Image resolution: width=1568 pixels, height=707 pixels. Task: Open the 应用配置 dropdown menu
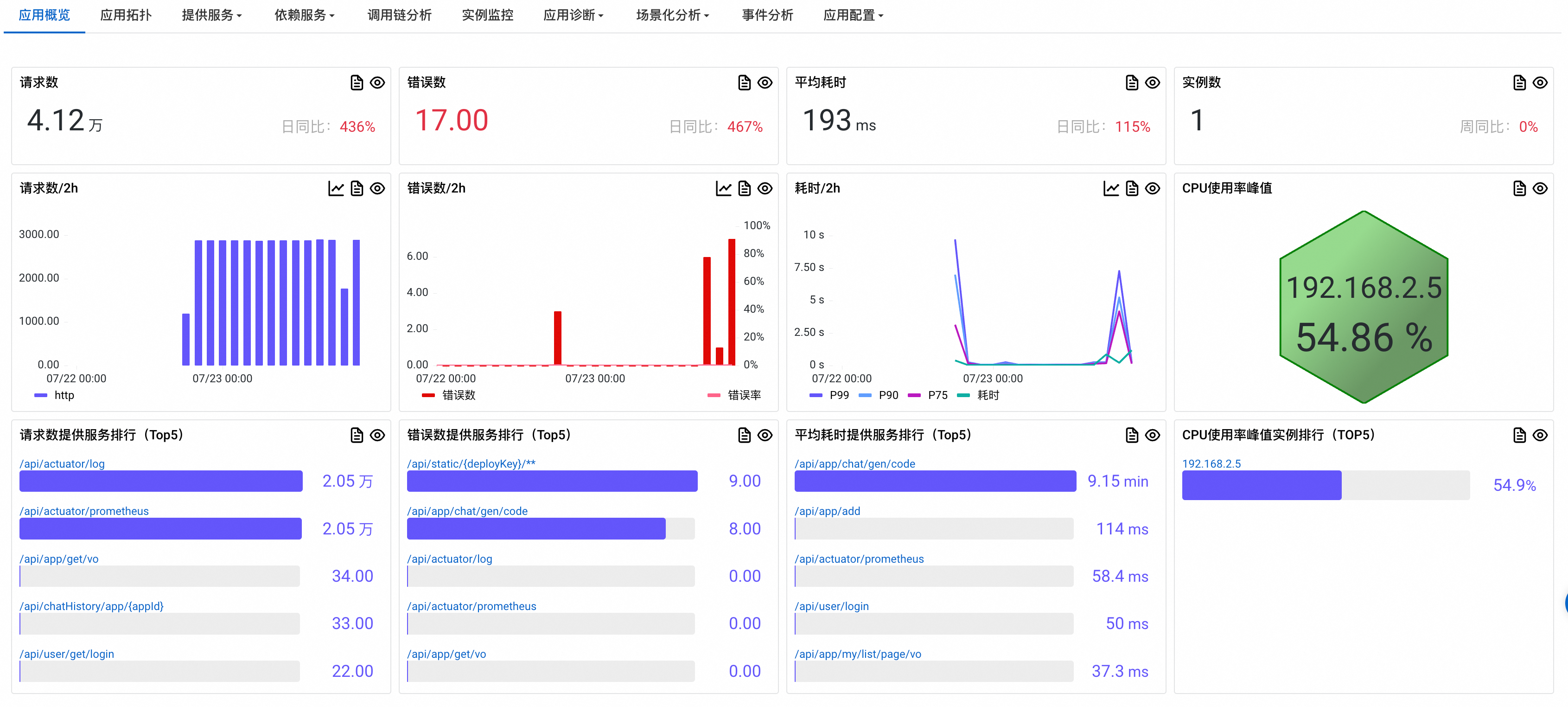coord(853,15)
